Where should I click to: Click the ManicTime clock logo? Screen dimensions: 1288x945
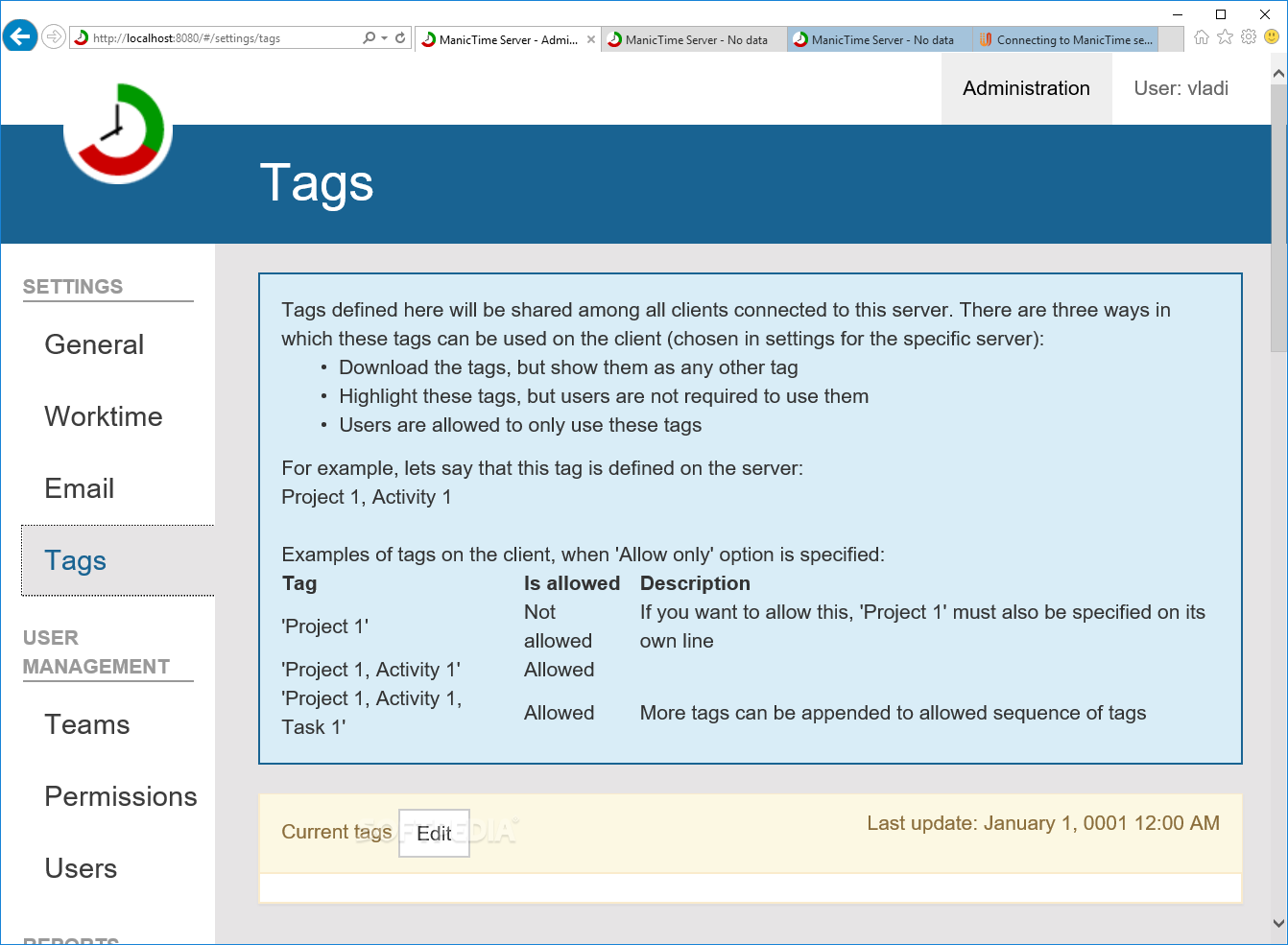(118, 130)
